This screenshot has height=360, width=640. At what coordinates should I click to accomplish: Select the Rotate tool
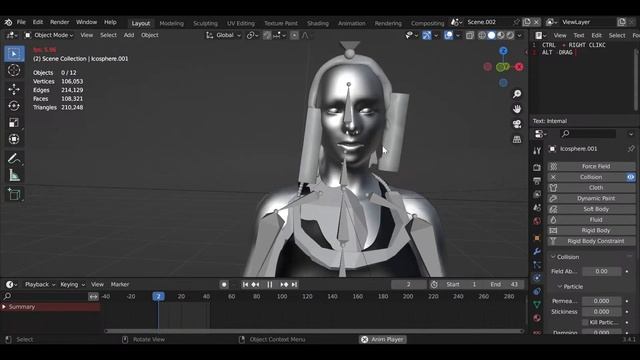(14, 106)
